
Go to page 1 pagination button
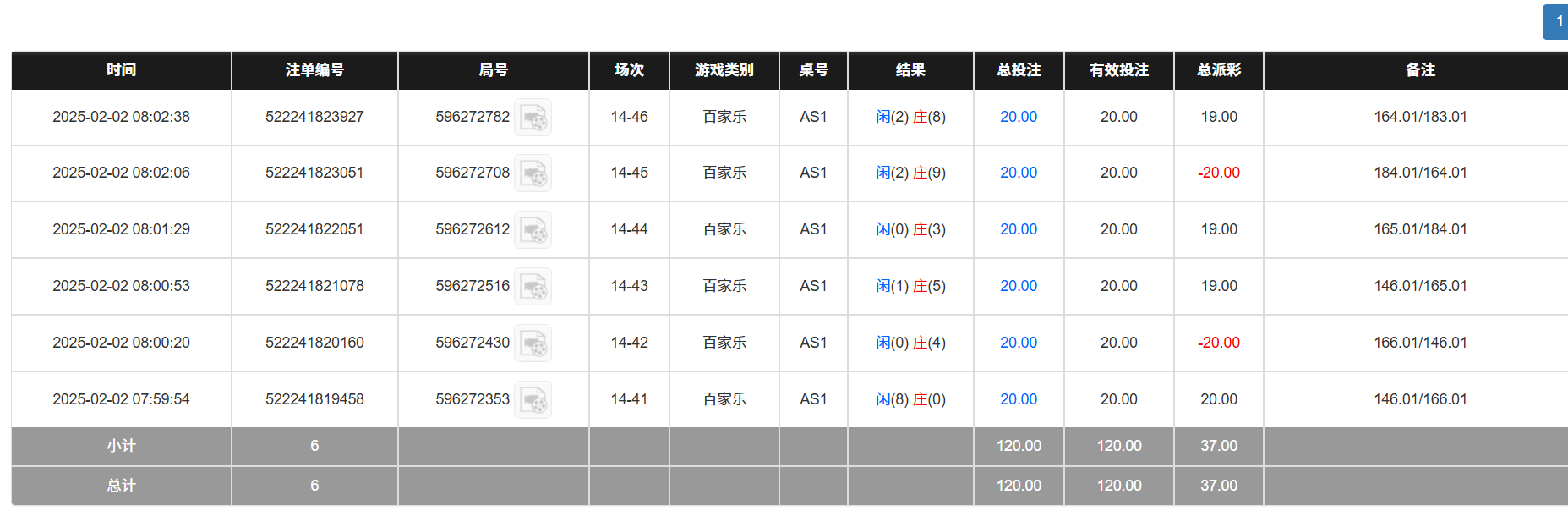click(1557, 22)
